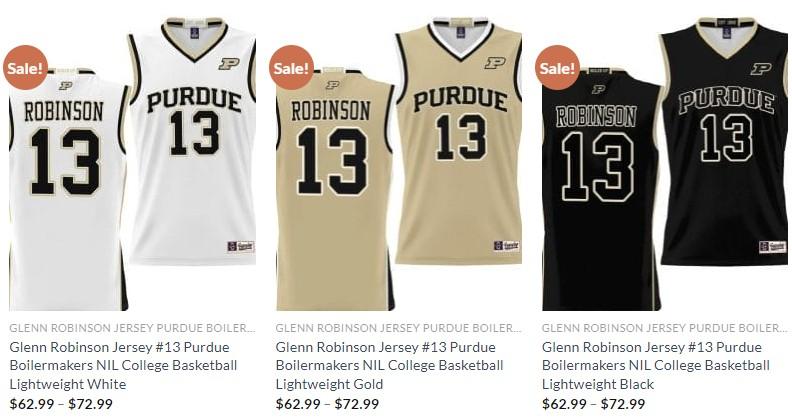Open the Lightweight Gold jersey product title
Image resolution: width=792 pixels, height=420 pixels.
389,365
